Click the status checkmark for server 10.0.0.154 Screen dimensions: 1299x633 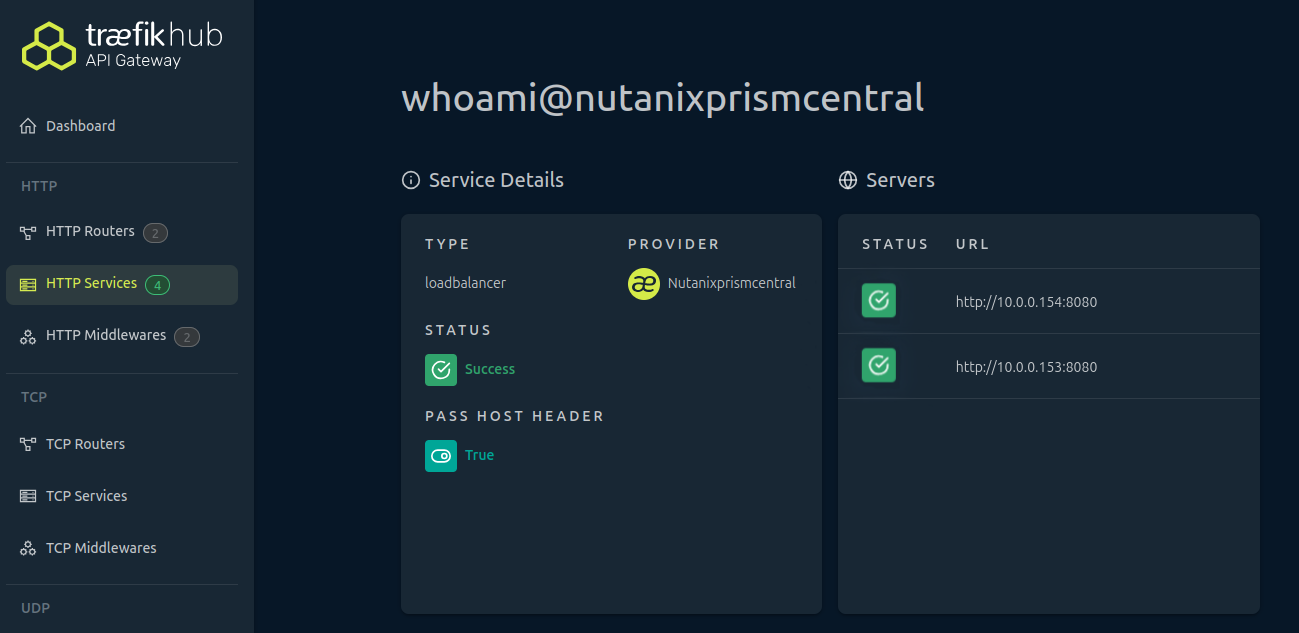878,299
